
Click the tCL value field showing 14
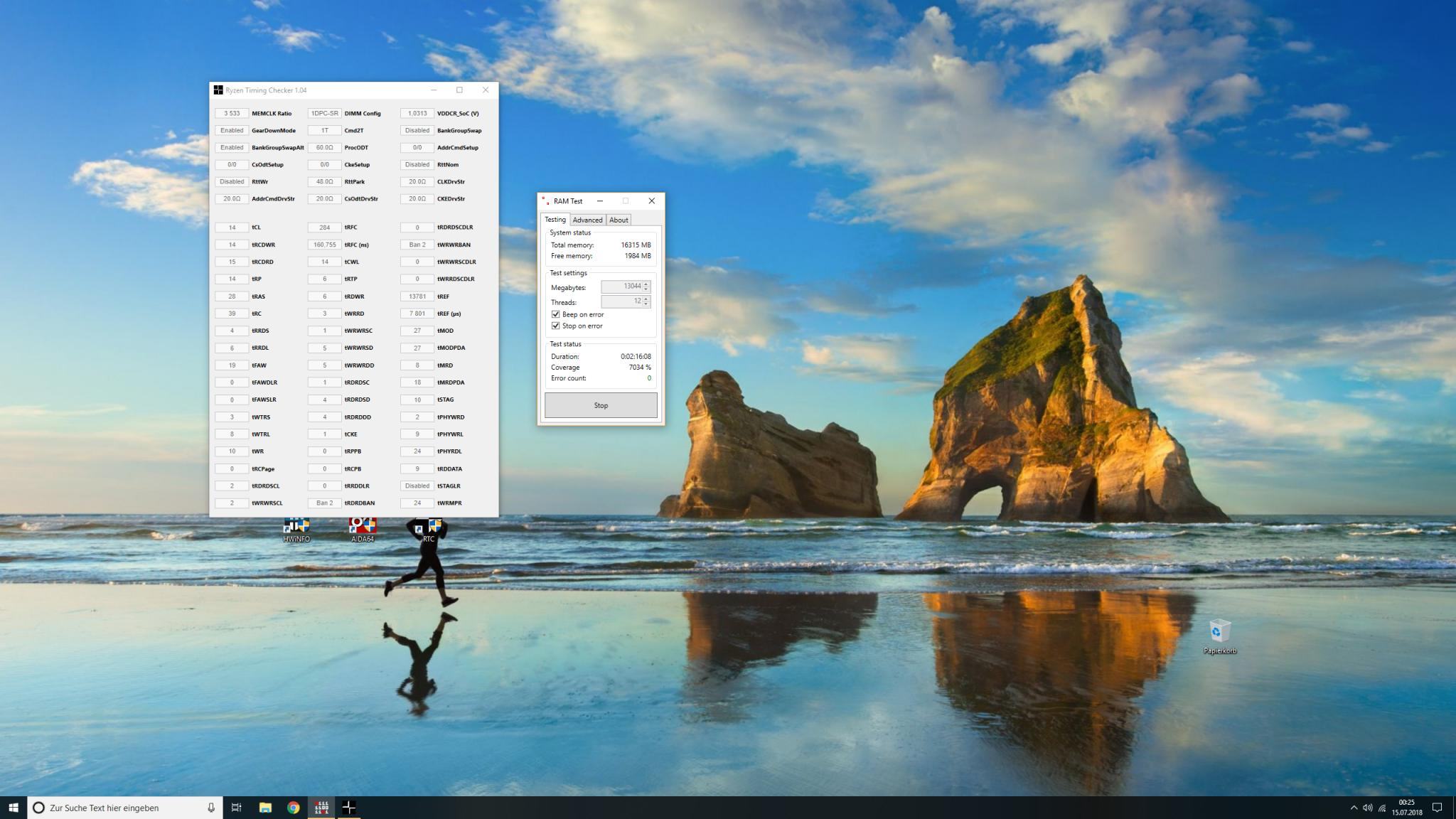(x=232, y=227)
